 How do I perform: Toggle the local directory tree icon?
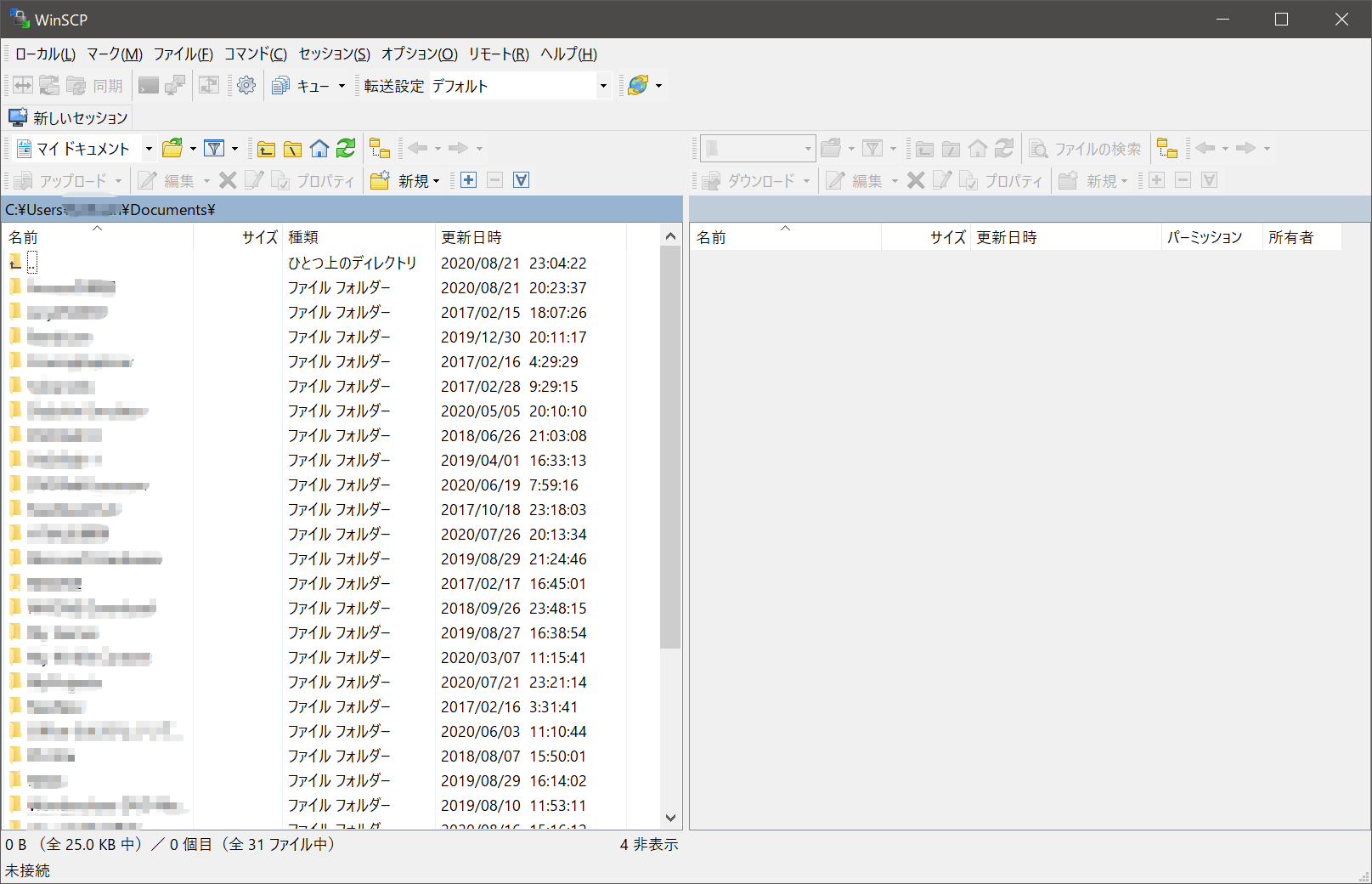coord(380,149)
